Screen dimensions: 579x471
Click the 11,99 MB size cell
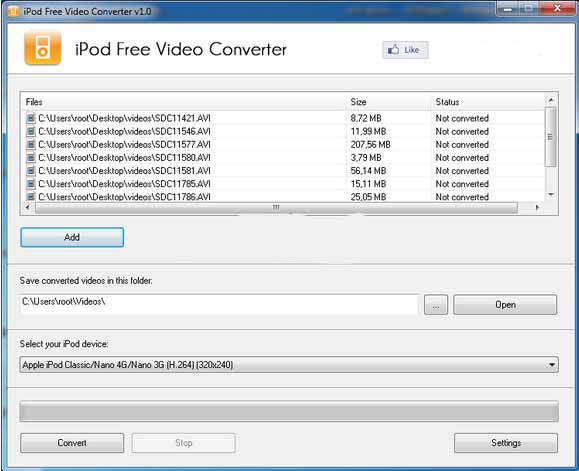click(x=368, y=131)
